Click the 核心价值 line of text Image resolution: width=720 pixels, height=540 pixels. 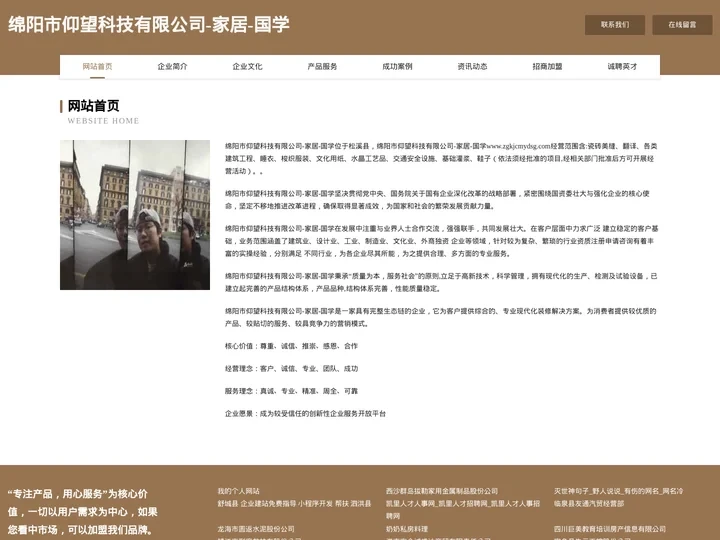[291, 346]
